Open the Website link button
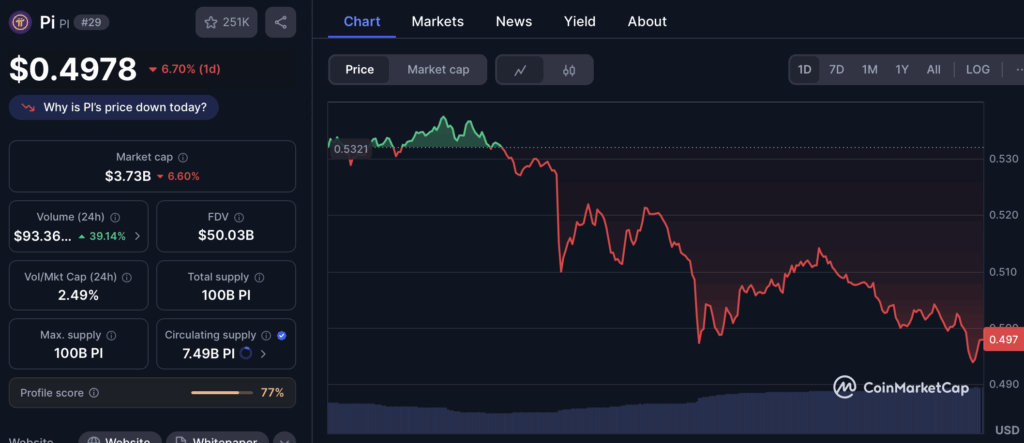The width and height of the screenshot is (1024, 443). pyautogui.click(x=120, y=438)
